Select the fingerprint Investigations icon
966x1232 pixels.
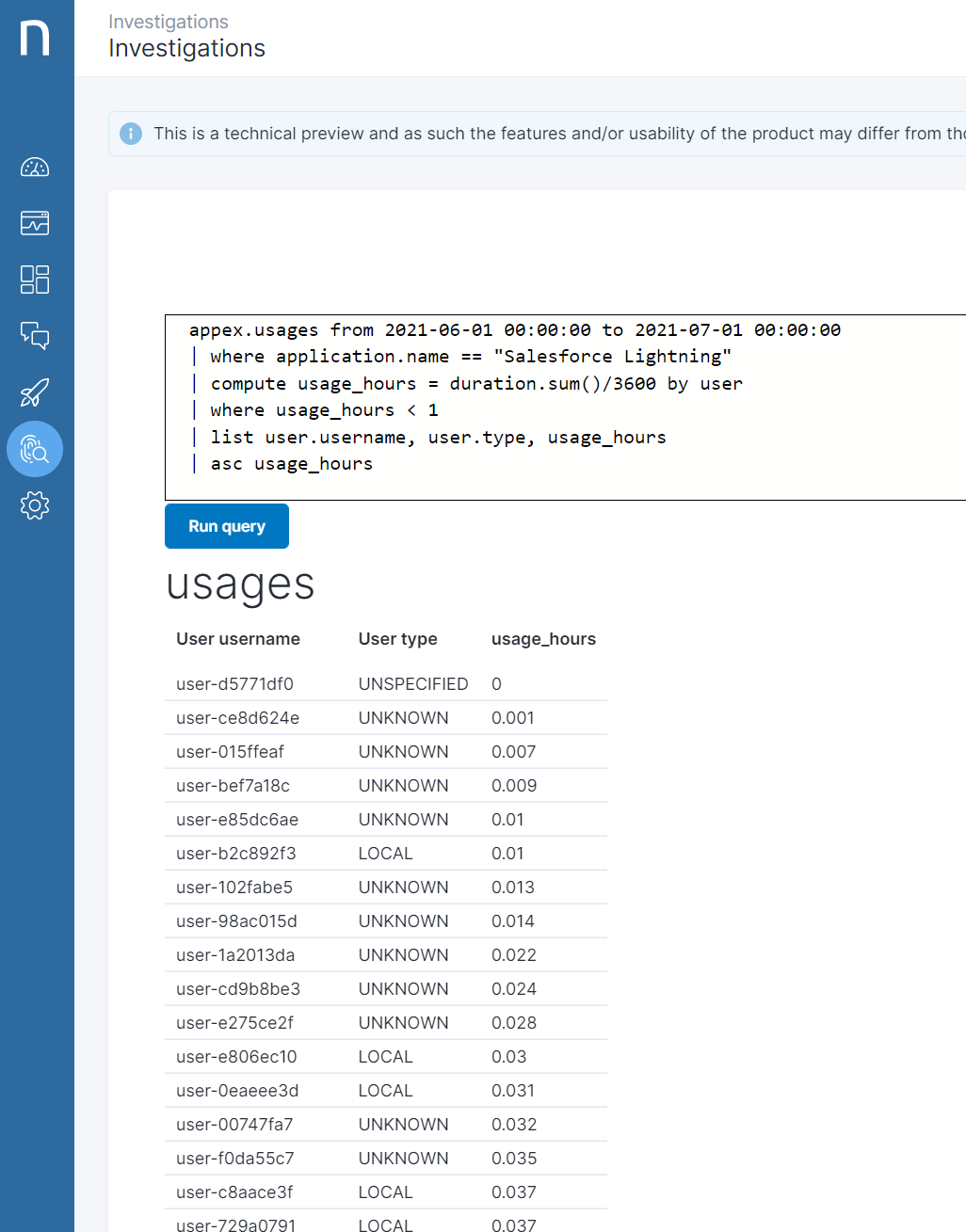35,449
